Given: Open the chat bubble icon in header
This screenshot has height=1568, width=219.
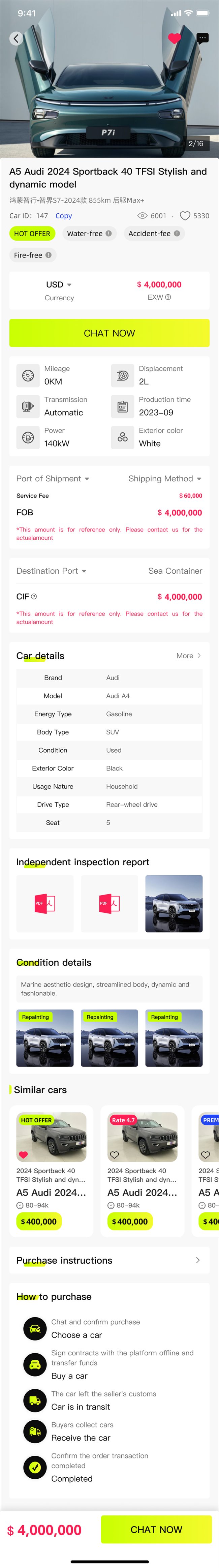Looking at the screenshot, I should point(202,38).
